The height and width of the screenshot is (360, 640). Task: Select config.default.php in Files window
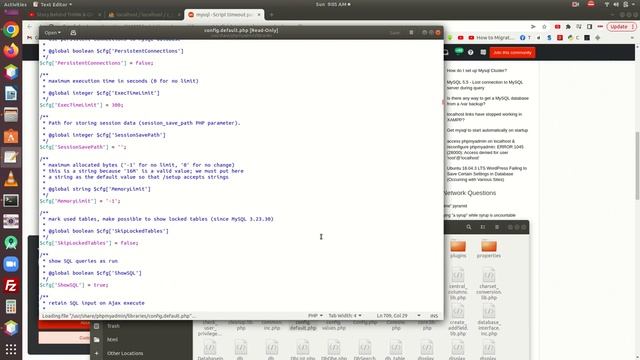(303, 325)
